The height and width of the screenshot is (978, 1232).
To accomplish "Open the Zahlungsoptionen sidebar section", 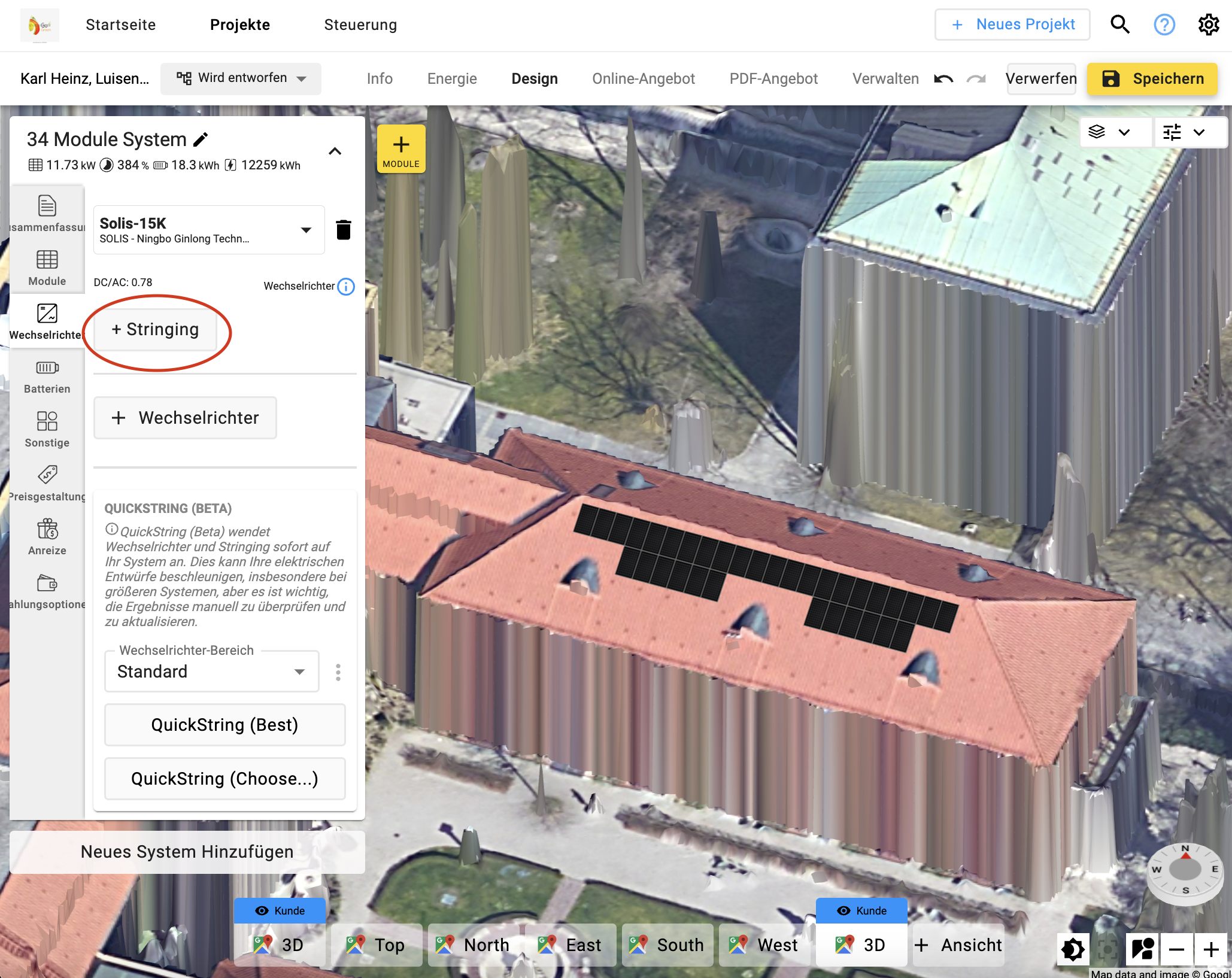I will point(47,590).
